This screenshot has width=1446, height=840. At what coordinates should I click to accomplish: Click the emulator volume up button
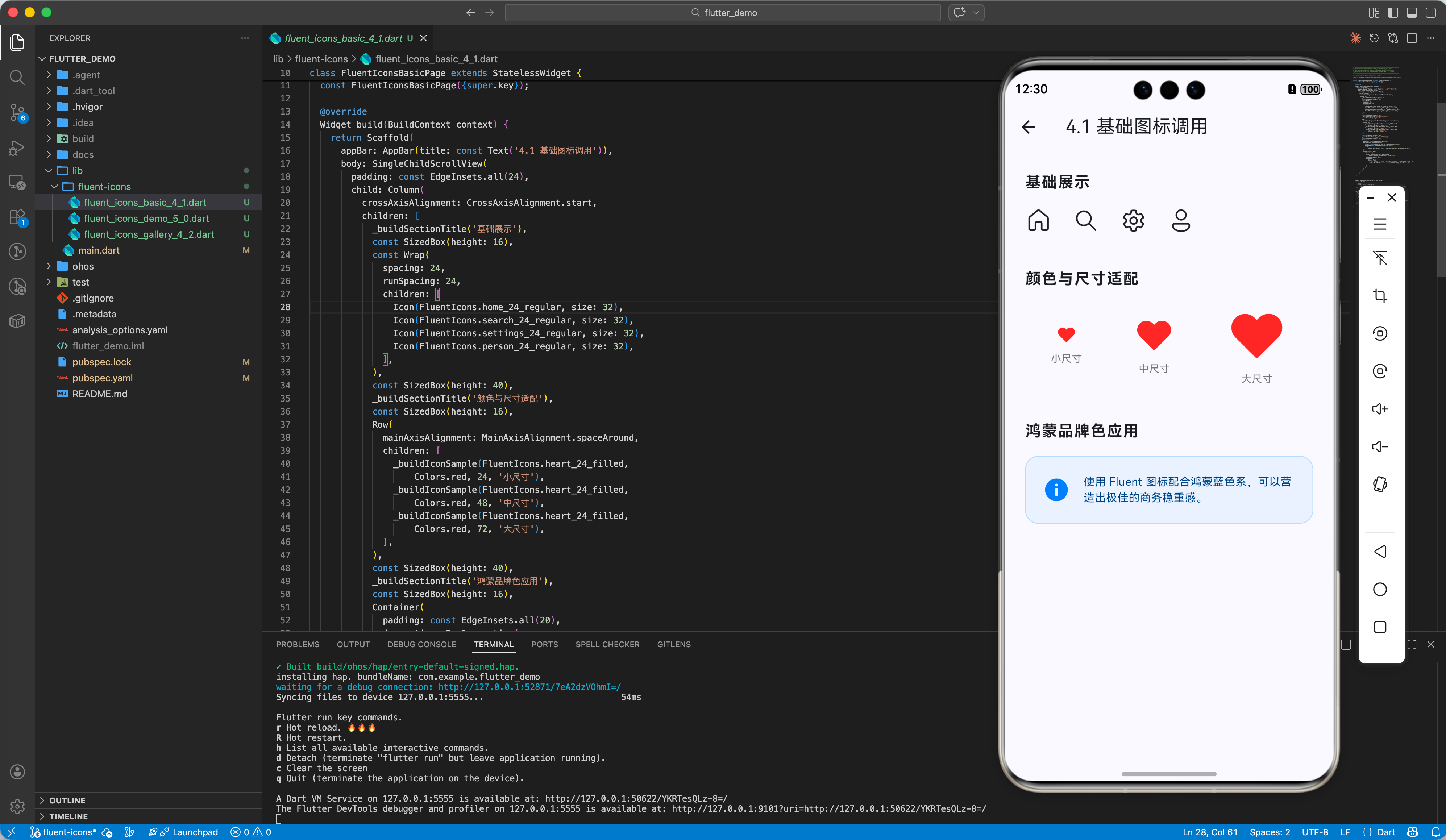(1379, 408)
